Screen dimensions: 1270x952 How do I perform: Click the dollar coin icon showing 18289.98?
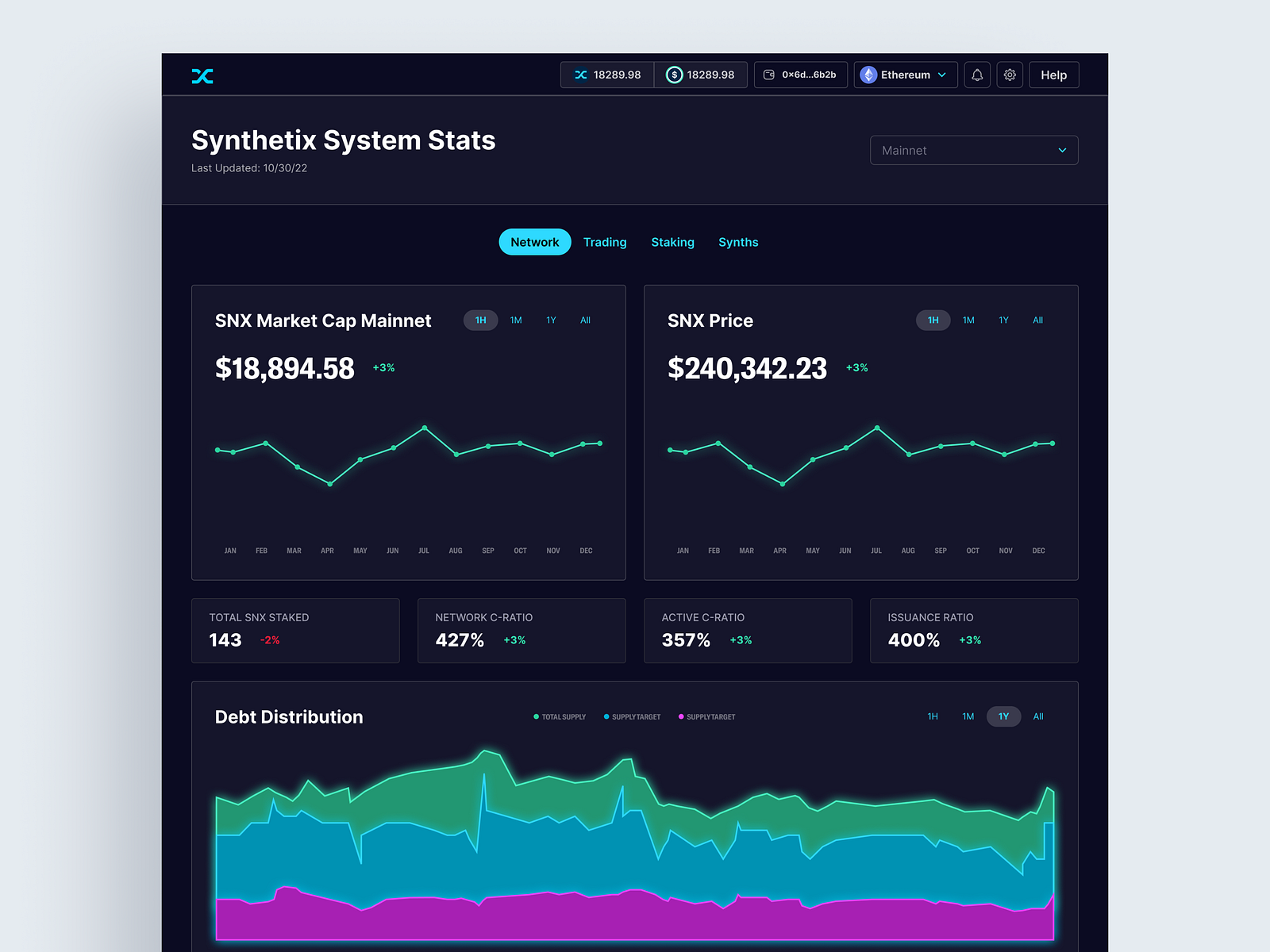[x=674, y=75]
